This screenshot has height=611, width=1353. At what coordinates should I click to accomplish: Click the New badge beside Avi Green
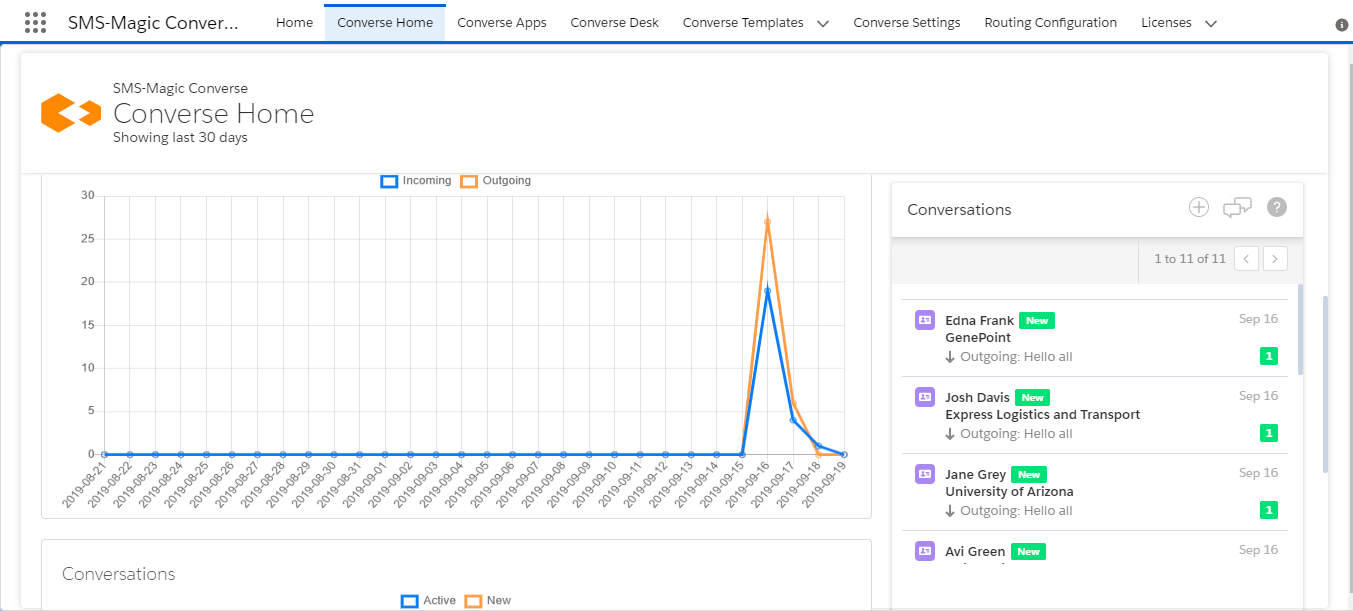(x=1028, y=551)
